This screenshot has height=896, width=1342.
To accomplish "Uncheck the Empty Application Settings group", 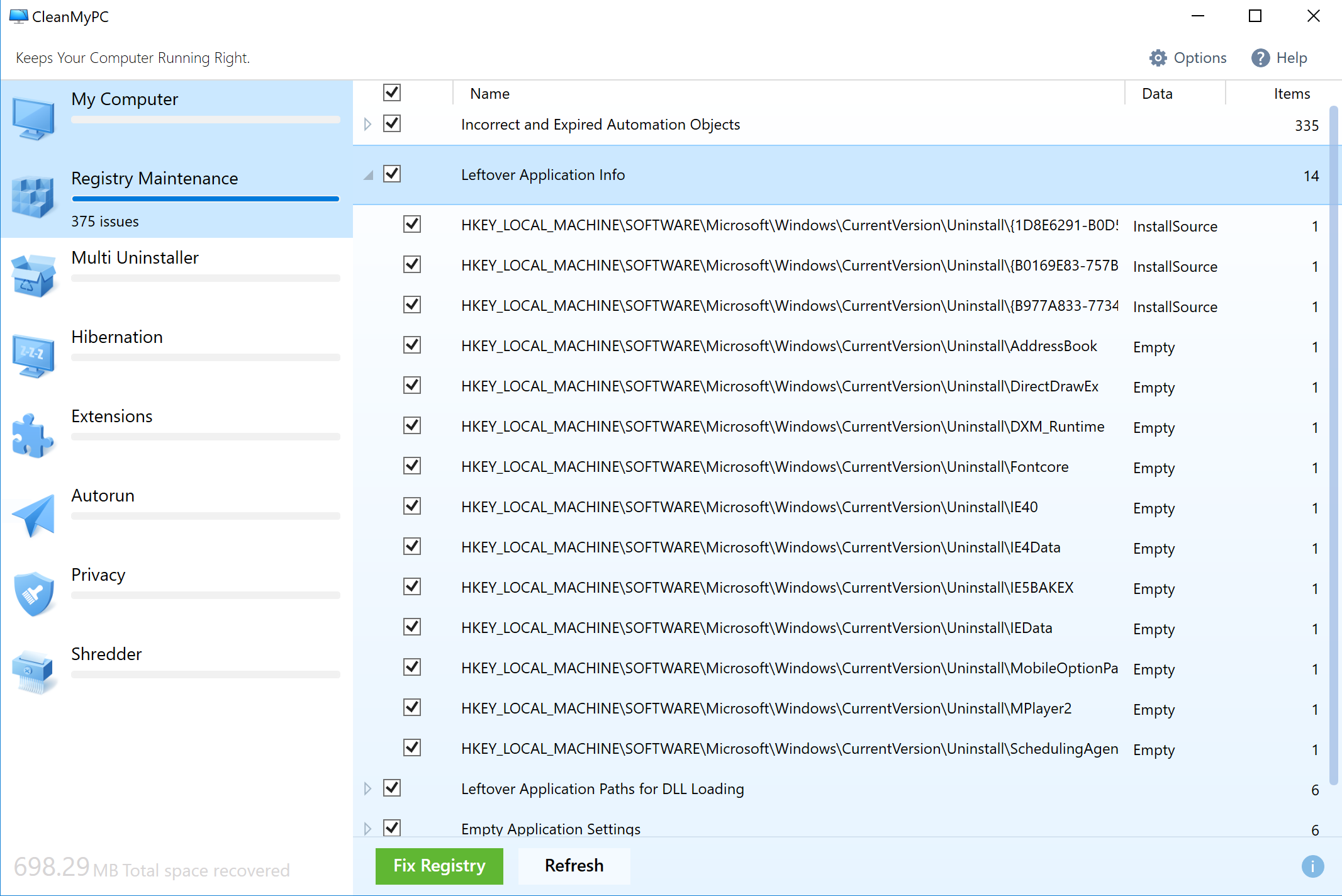I will tap(392, 827).
